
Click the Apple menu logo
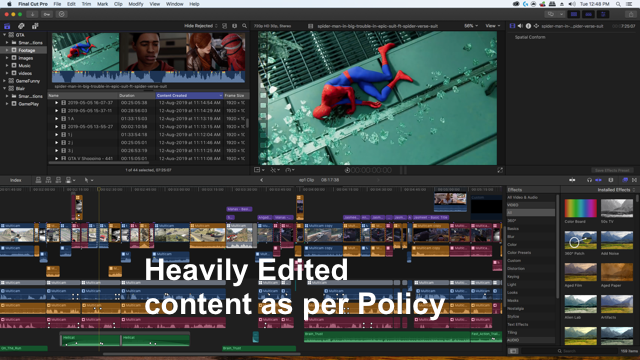[x=9, y=4]
